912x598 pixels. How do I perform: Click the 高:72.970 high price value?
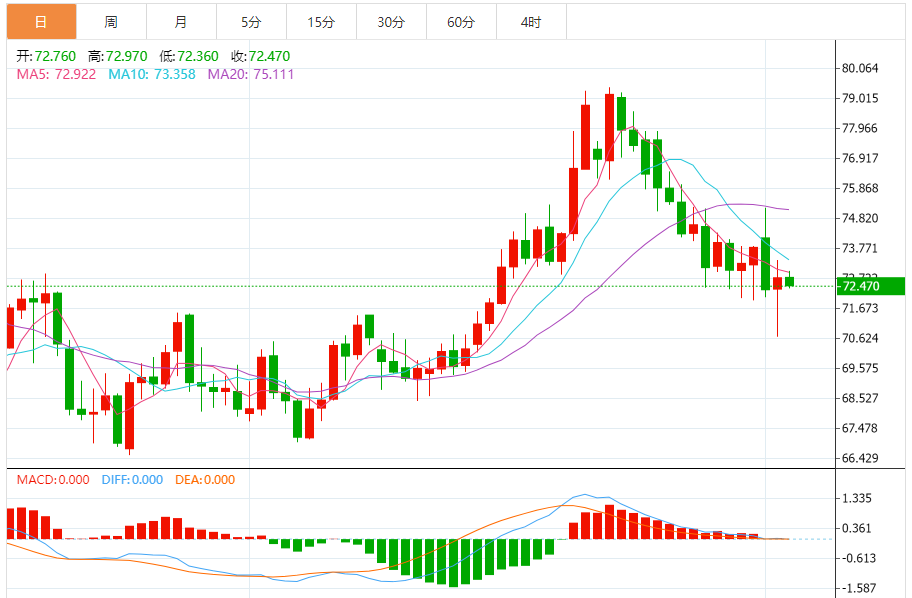(117, 56)
